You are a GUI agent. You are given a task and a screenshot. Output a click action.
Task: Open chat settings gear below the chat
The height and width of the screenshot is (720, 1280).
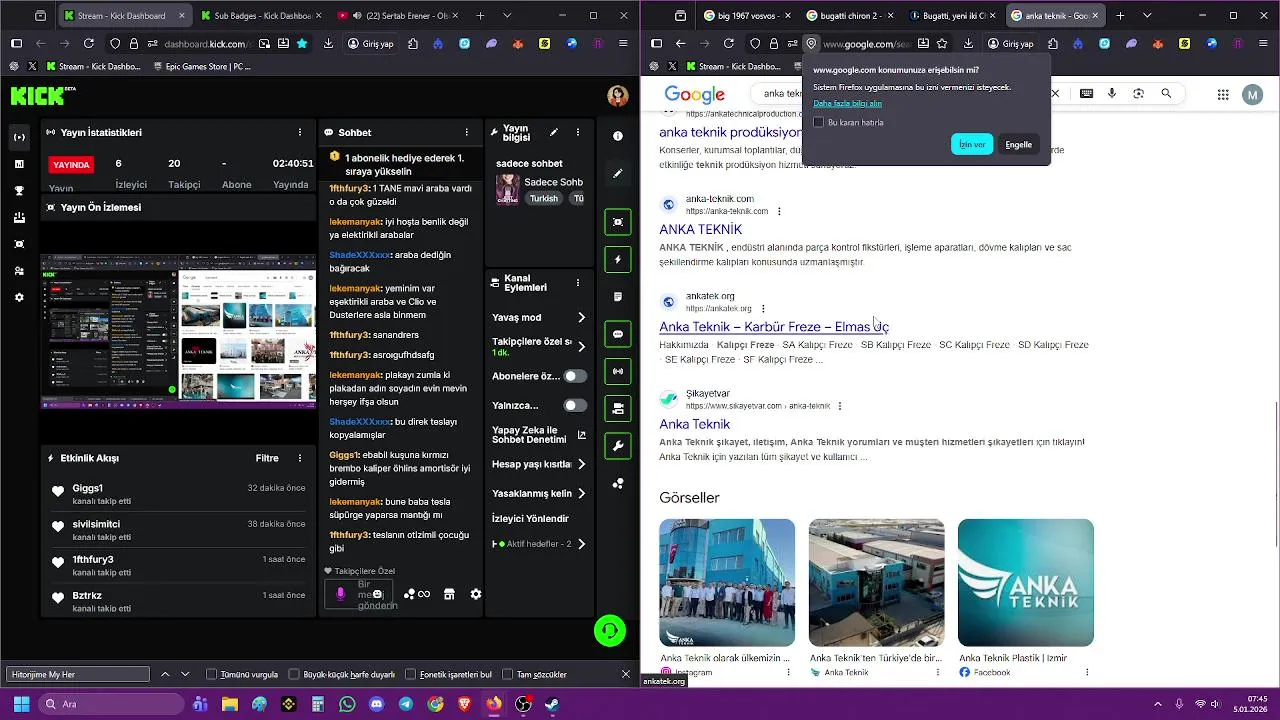[x=476, y=594]
